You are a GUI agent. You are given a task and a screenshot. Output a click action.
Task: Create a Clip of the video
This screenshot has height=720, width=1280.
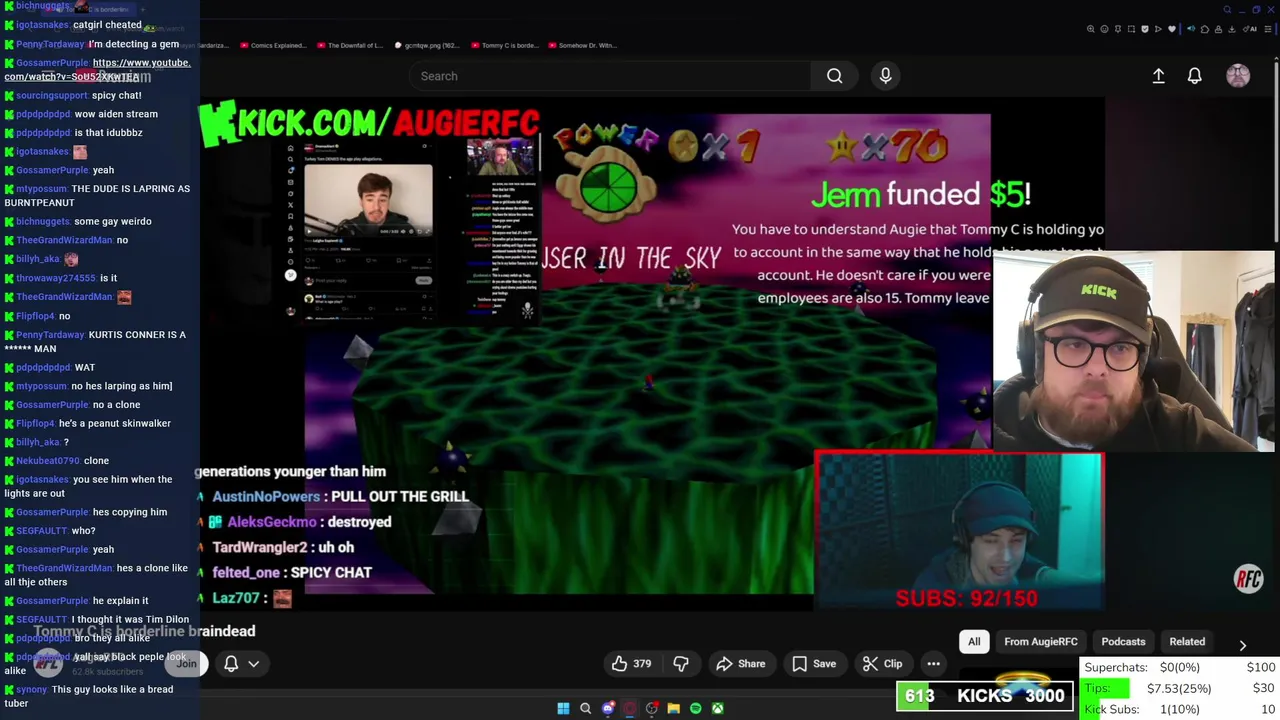pyautogui.click(x=882, y=664)
